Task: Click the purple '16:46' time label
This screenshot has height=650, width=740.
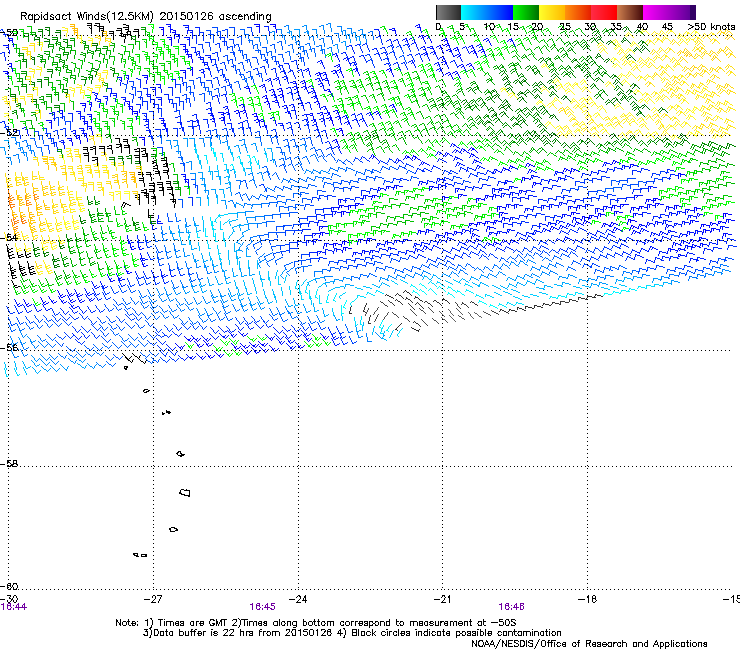Action: coord(511,607)
